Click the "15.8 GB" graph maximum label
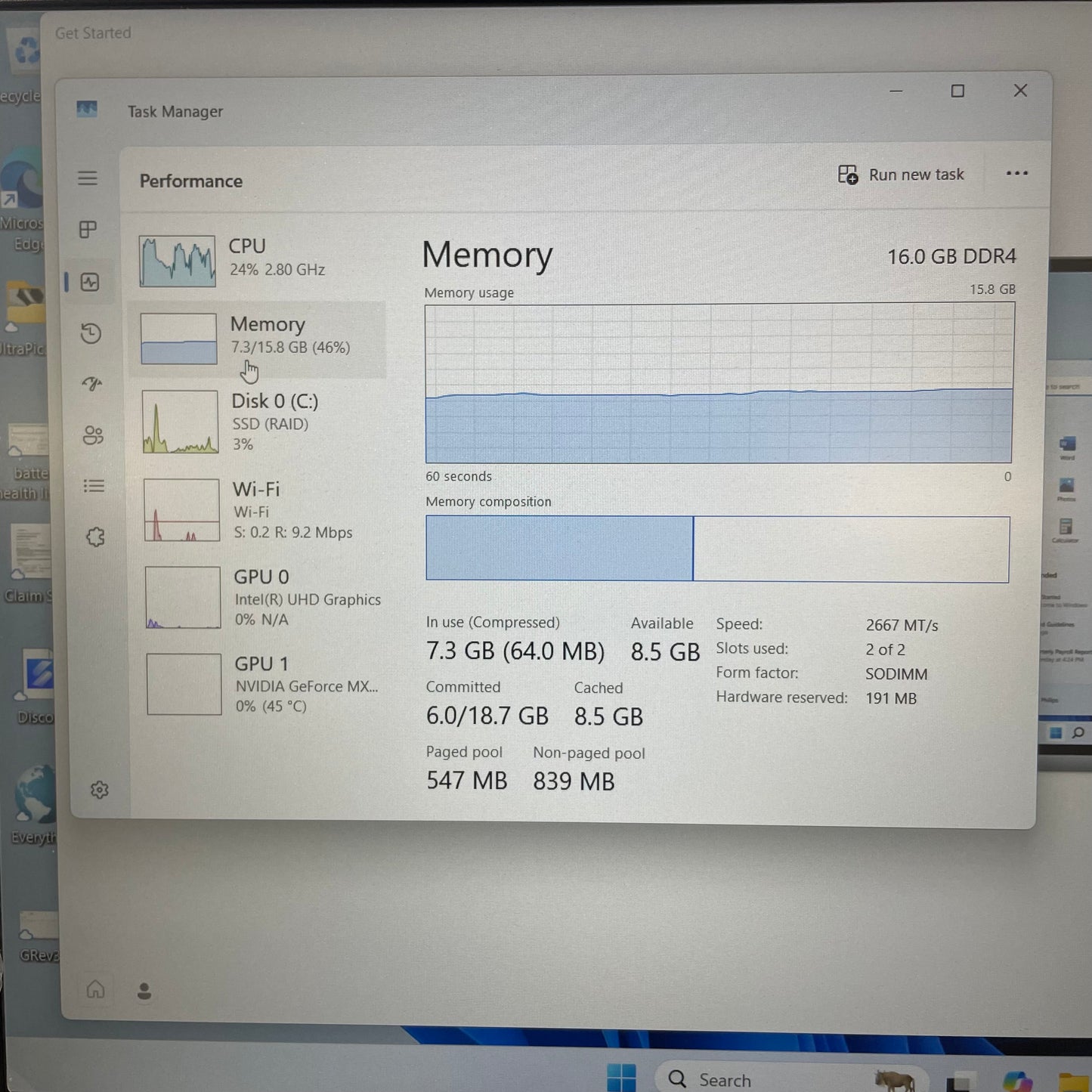This screenshot has width=1092, height=1092. pos(992,289)
